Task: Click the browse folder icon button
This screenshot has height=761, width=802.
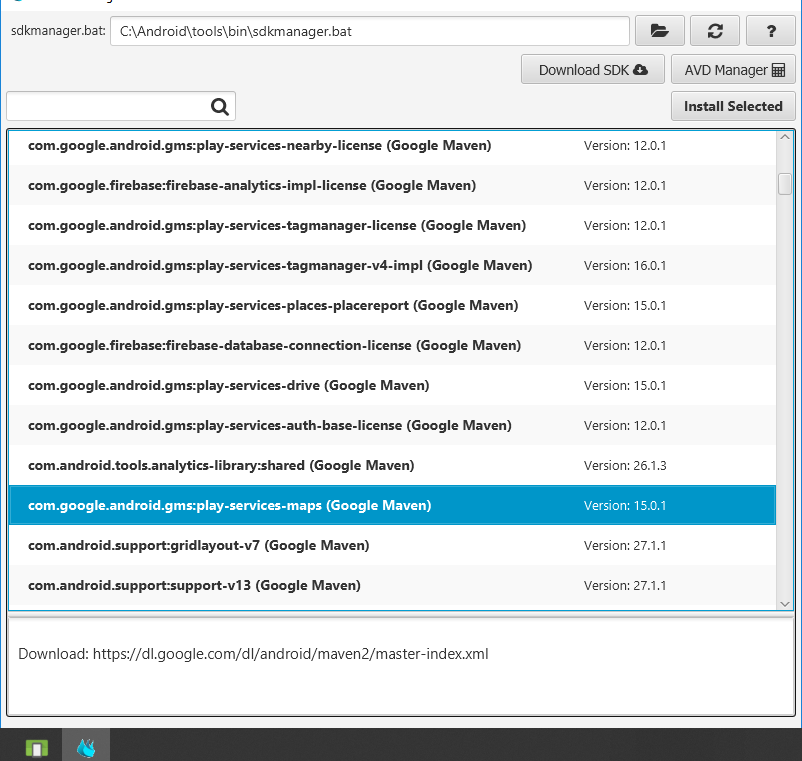Action: tap(659, 31)
